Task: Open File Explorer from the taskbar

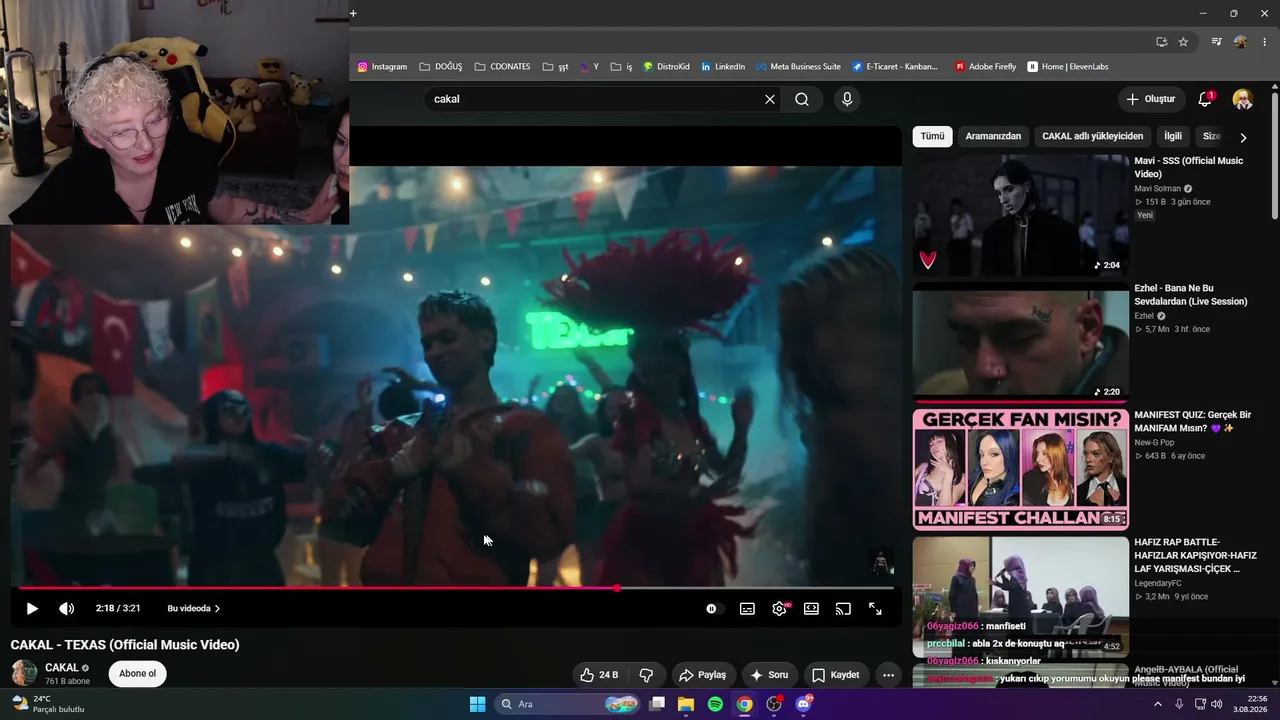Action: (686, 704)
